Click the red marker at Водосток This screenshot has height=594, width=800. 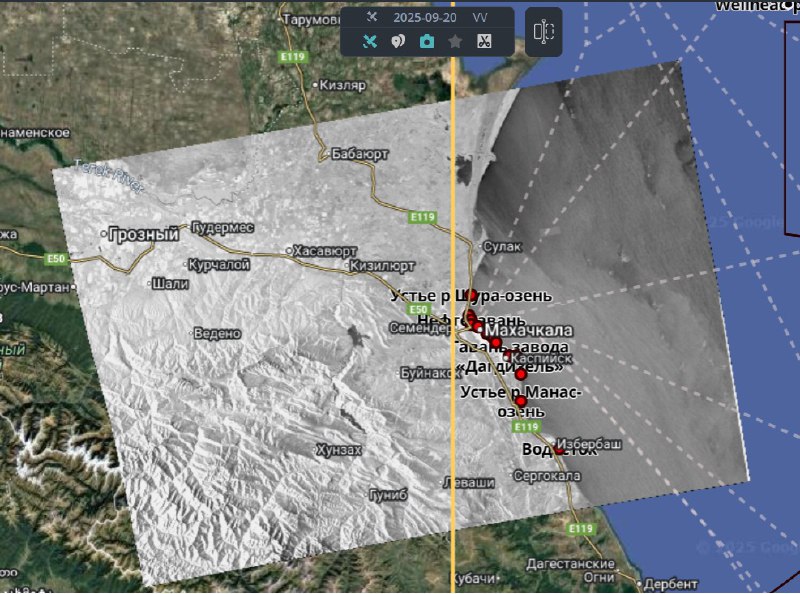tap(558, 450)
